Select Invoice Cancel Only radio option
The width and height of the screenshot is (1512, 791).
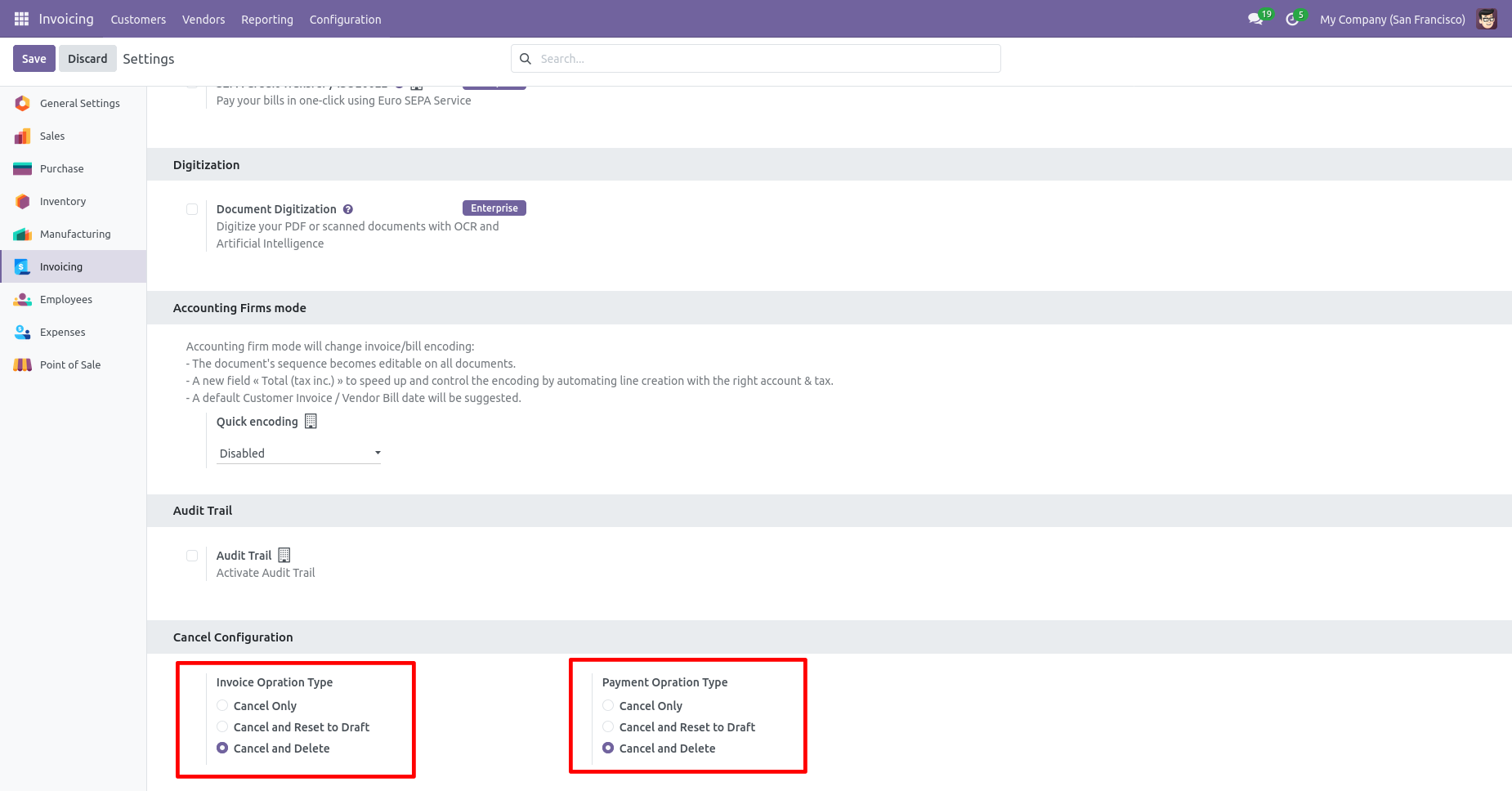222,705
